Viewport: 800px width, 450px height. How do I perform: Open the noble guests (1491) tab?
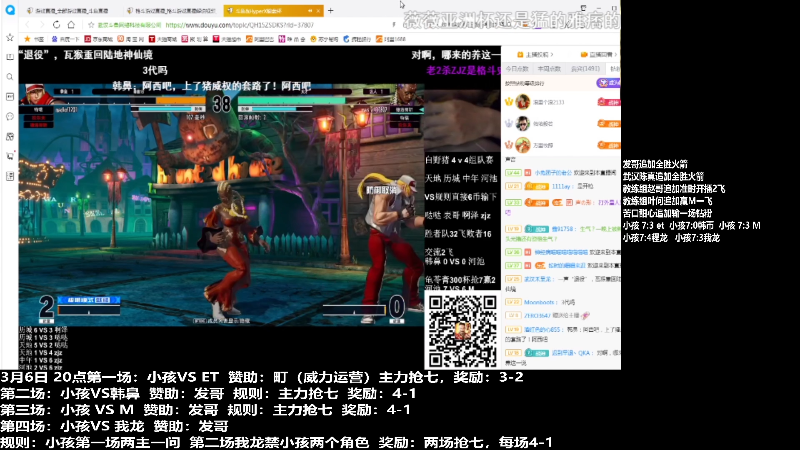585,69
